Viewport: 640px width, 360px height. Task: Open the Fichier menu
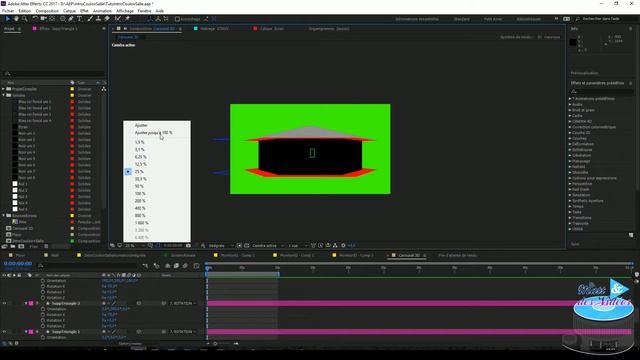pos(8,11)
